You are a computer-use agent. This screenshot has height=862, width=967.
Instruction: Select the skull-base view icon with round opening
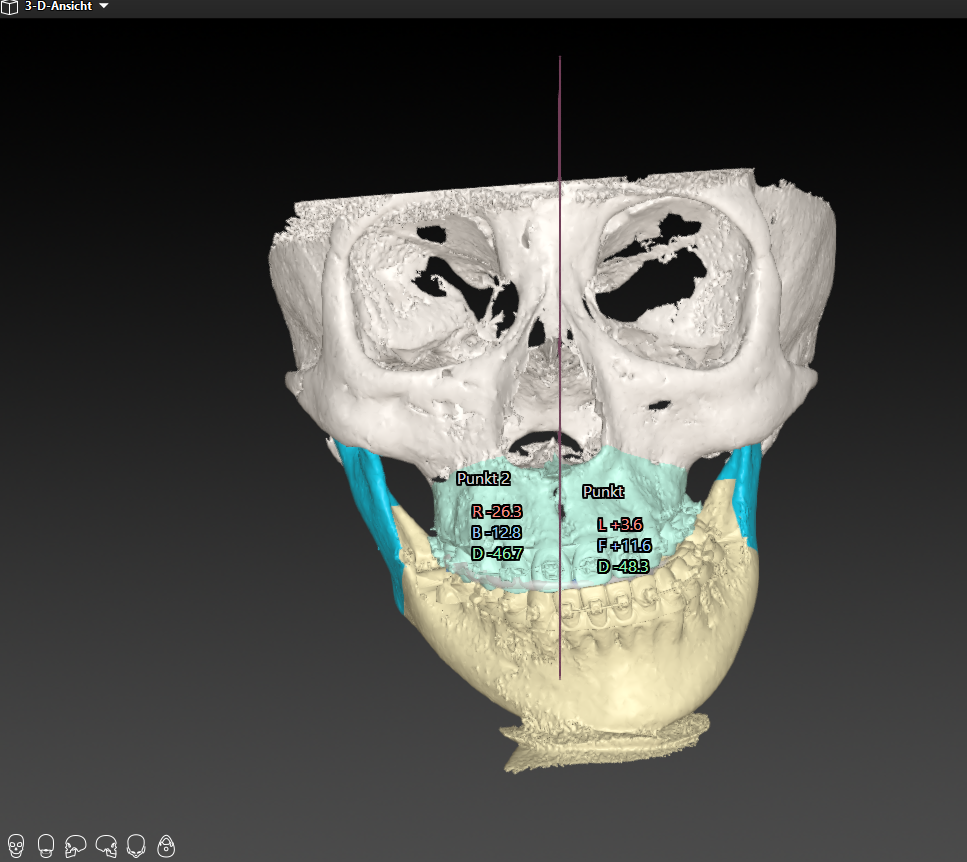(x=166, y=847)
